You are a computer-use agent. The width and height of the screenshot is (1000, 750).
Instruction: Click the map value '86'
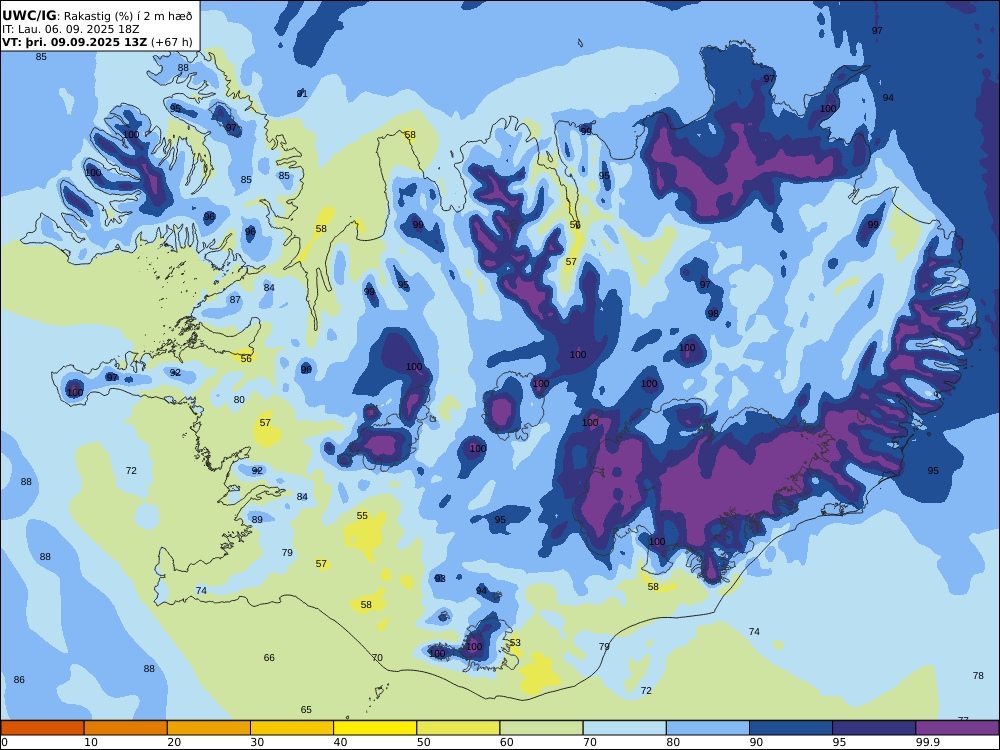pos(19,680)
